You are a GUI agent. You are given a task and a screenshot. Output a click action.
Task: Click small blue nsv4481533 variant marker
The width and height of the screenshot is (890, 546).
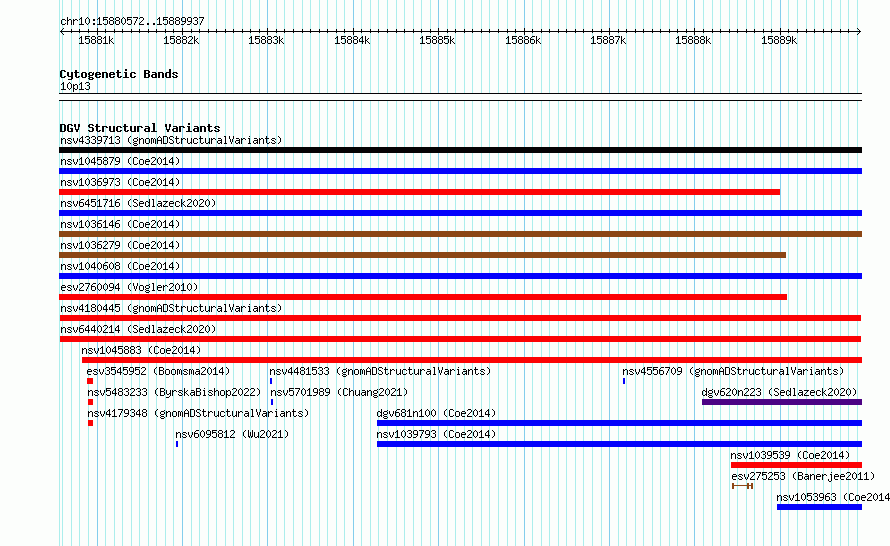(x=271, y=381)
